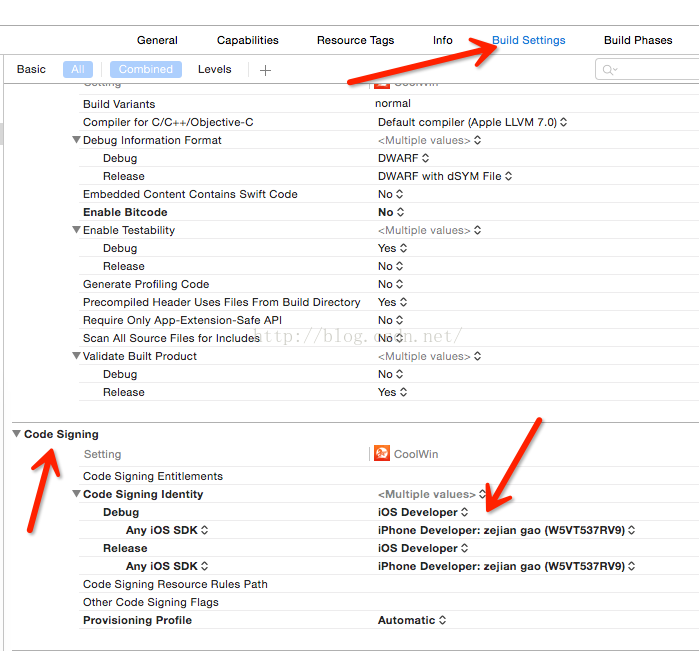Select Scan All Source Files for Includes
699x651 pixels.
click(x=171, y=338)
